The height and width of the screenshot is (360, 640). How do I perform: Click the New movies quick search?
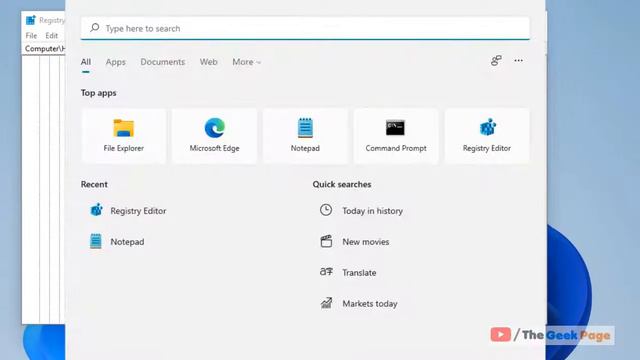pyautogui.click(x=354, y=242)
